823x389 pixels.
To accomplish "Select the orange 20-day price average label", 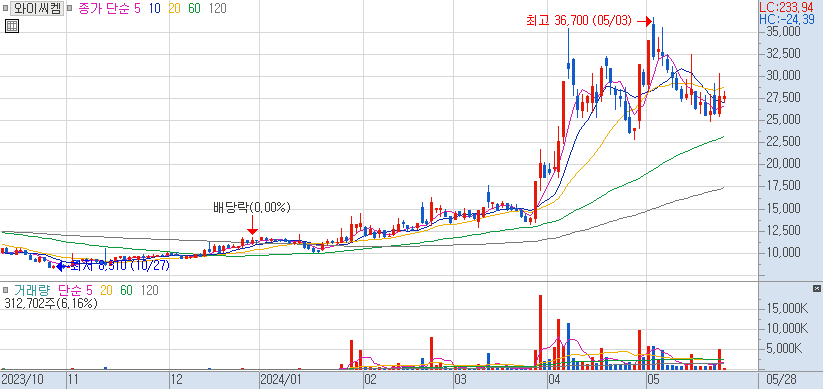I will [x=174, y=9].
